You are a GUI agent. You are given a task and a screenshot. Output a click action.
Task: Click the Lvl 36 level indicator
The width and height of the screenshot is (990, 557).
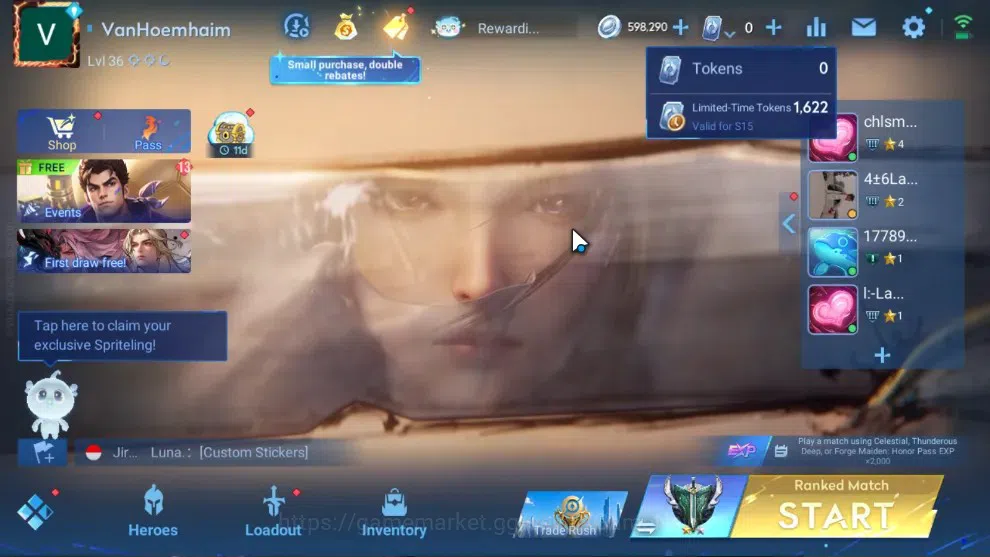point(105,61)
